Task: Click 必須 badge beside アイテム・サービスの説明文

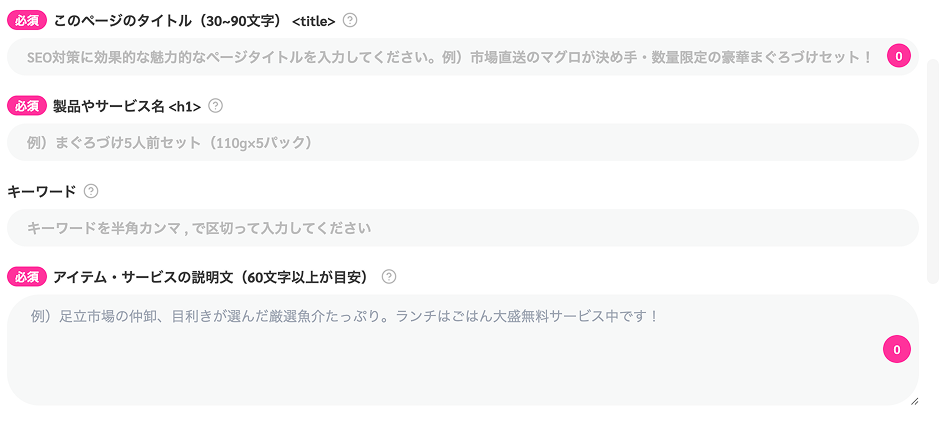Action: coord(26,276)
